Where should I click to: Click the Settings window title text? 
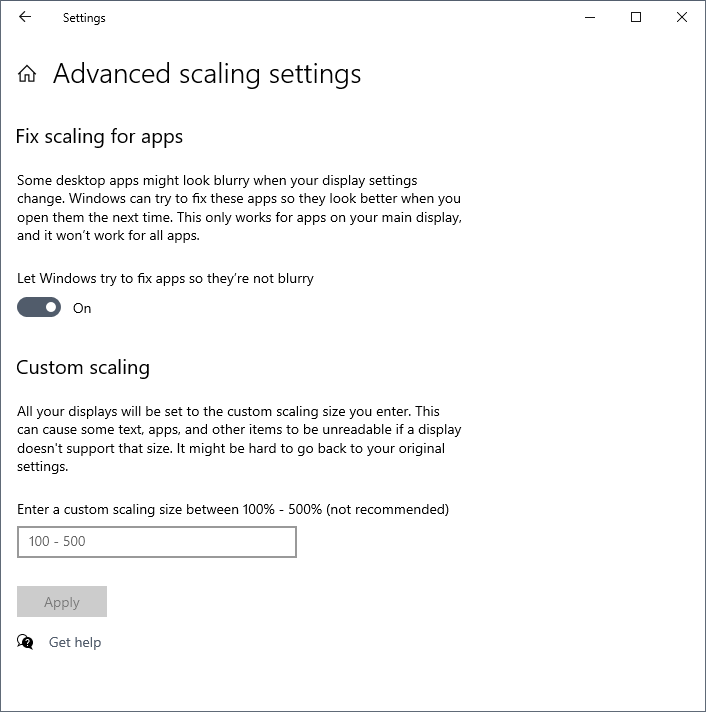[84, 18]
